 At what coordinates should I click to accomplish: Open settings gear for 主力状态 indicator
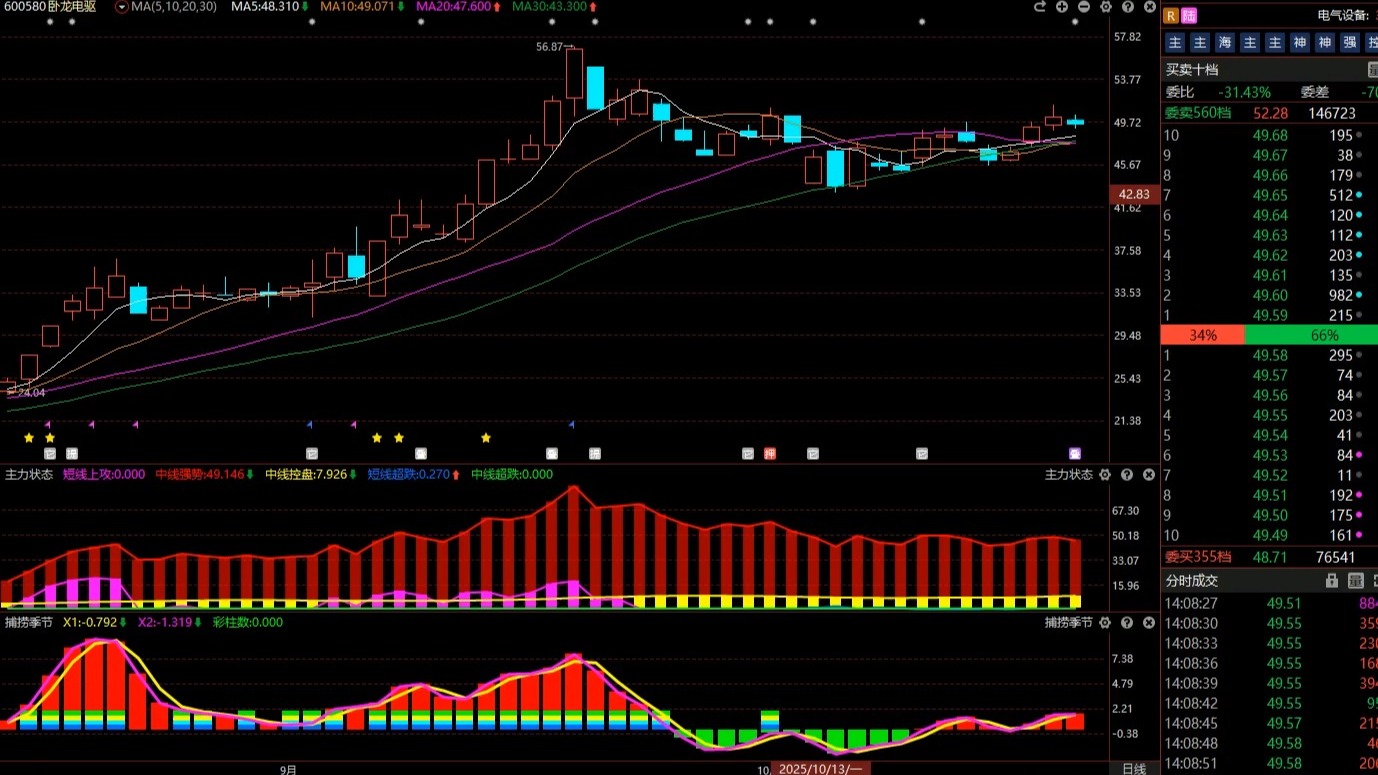tap(1105, 475)
